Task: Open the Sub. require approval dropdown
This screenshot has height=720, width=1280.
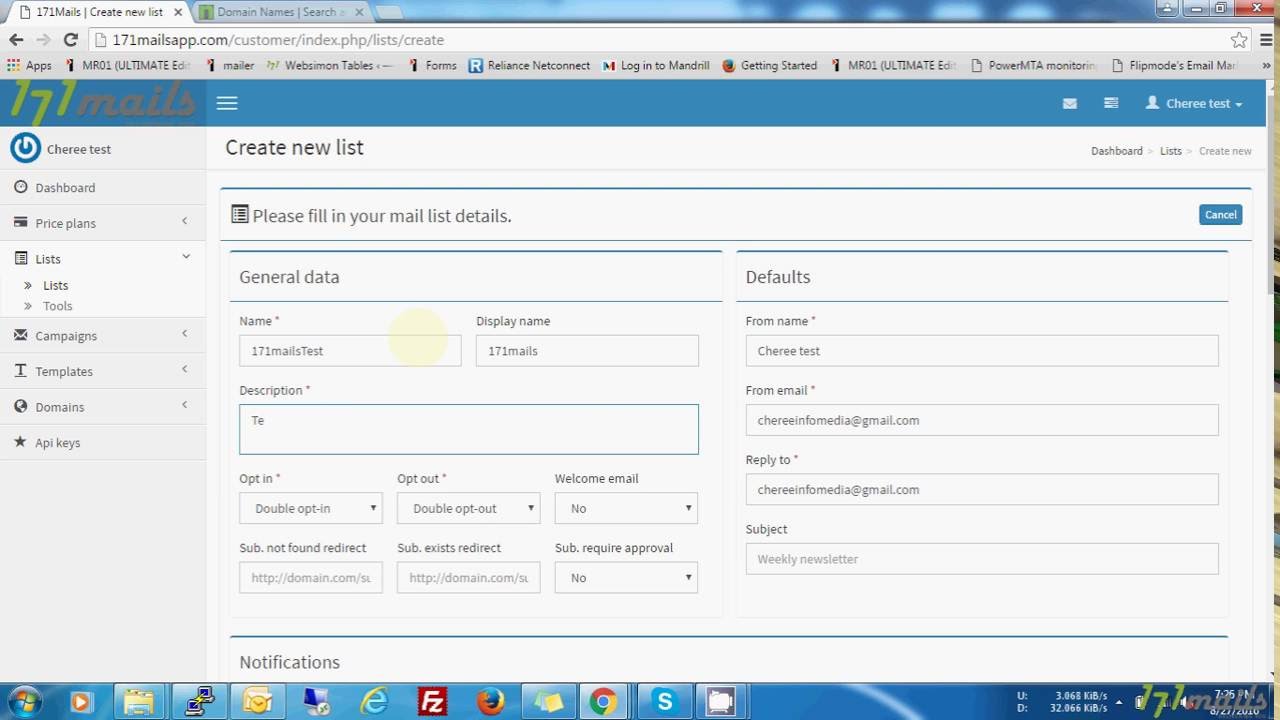Action: (x=626, y=577)
